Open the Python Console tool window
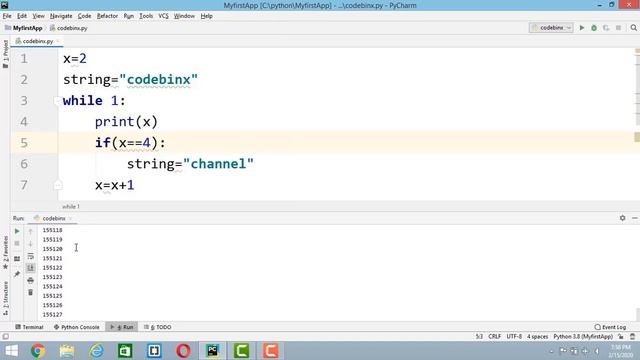 (x=76, y=327)
